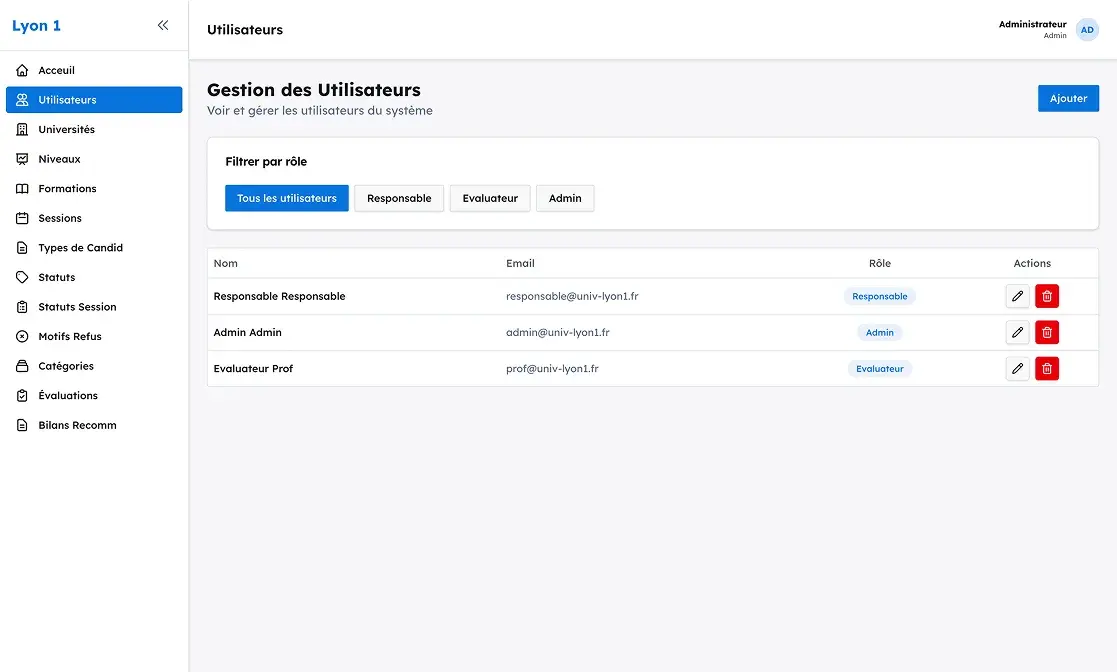Click the name Evaluateur Prof

tap(253, 368)
